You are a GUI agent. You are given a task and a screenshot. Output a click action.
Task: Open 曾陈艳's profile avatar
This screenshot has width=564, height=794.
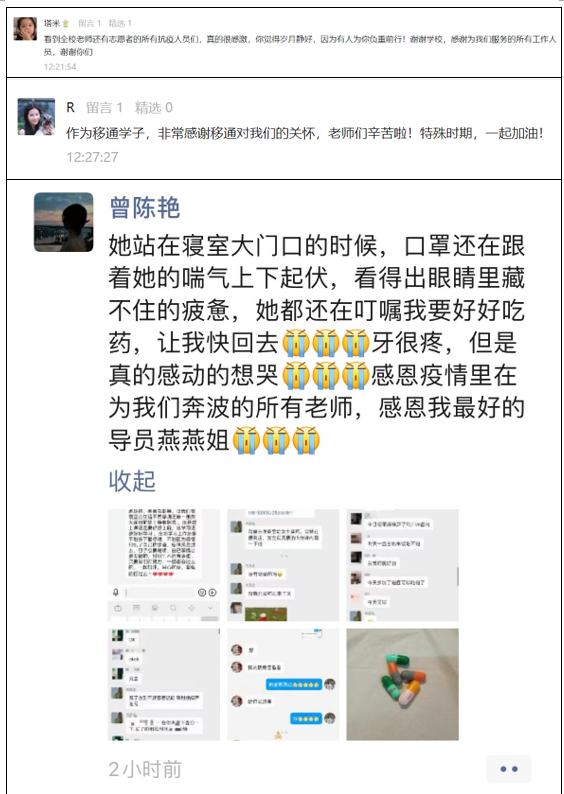click(64, 222)
